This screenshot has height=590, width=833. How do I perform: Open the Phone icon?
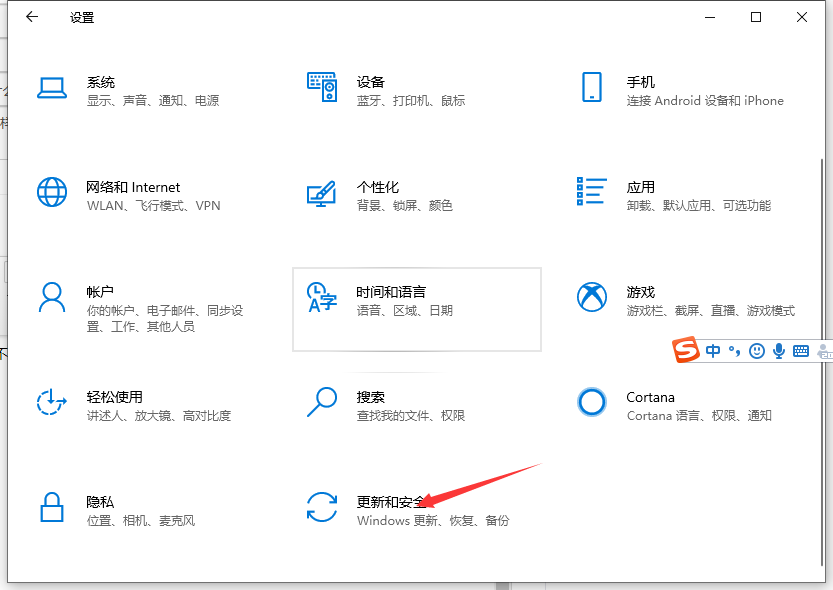592,87
